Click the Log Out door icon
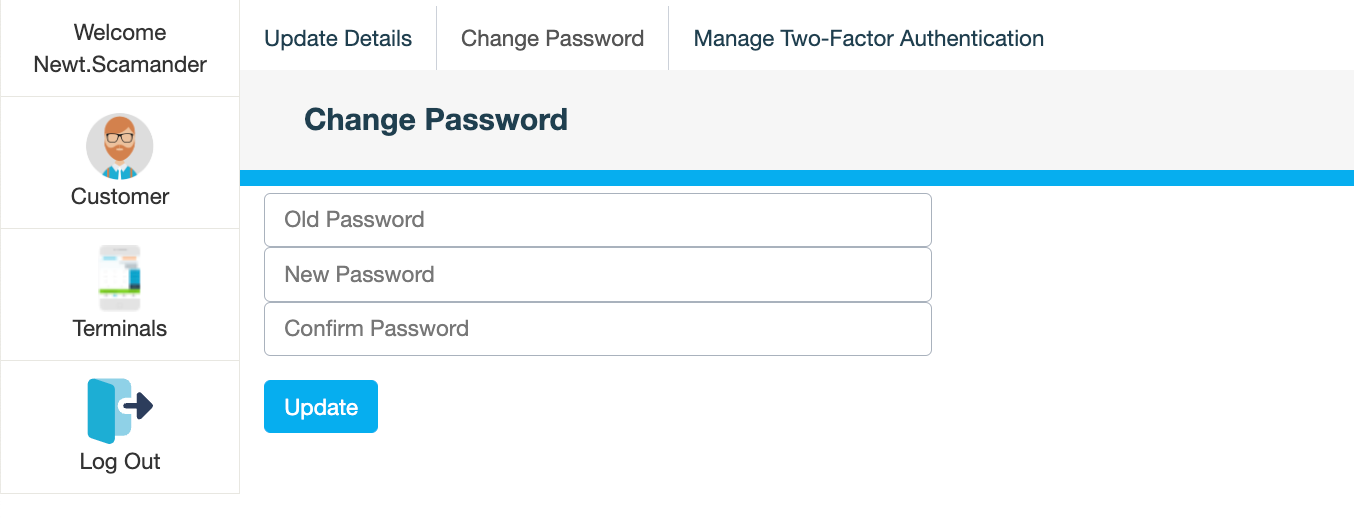This screenshot has height=526, width=1354. 108,411
